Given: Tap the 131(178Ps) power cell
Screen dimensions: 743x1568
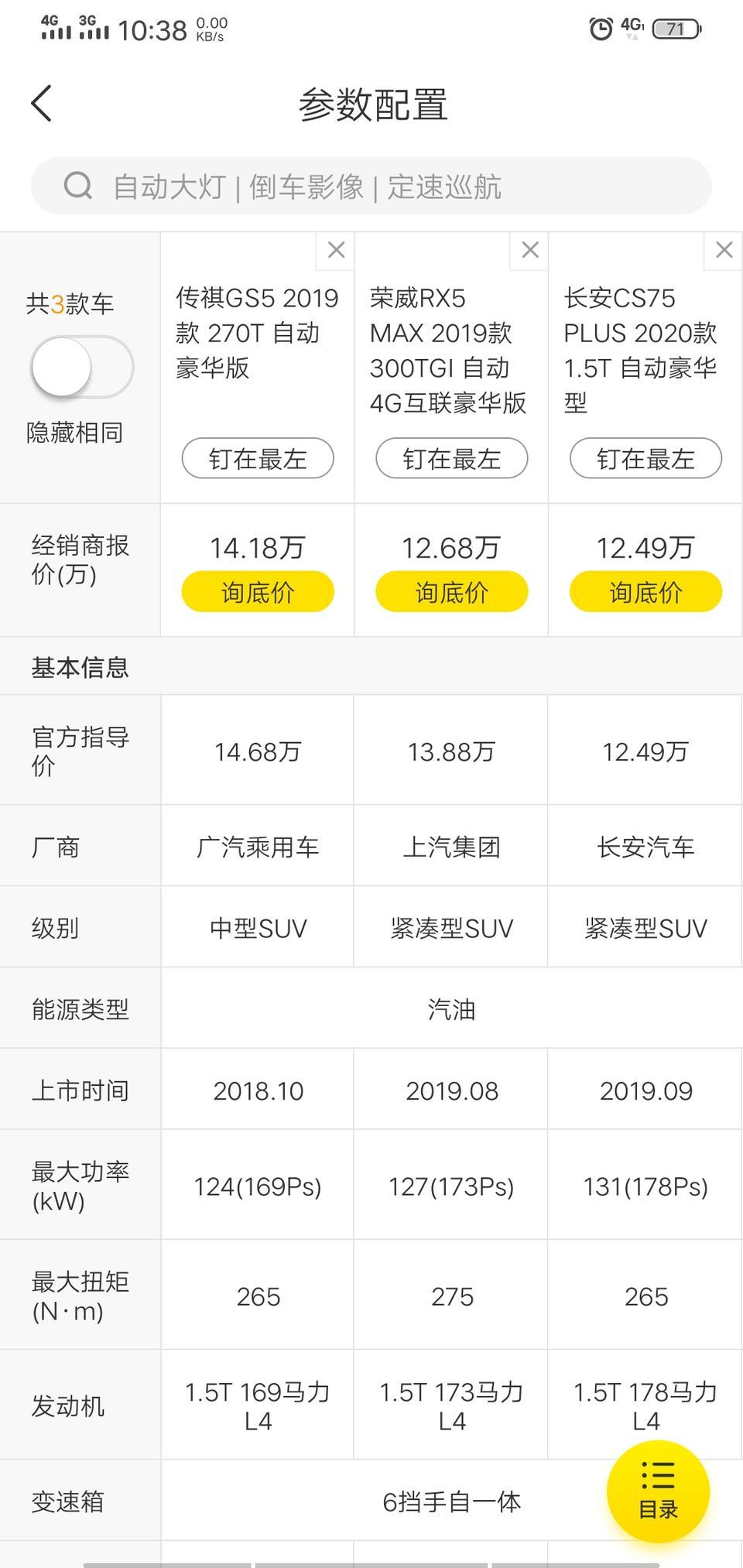Looking at the screenshot, I should 646,1186.
